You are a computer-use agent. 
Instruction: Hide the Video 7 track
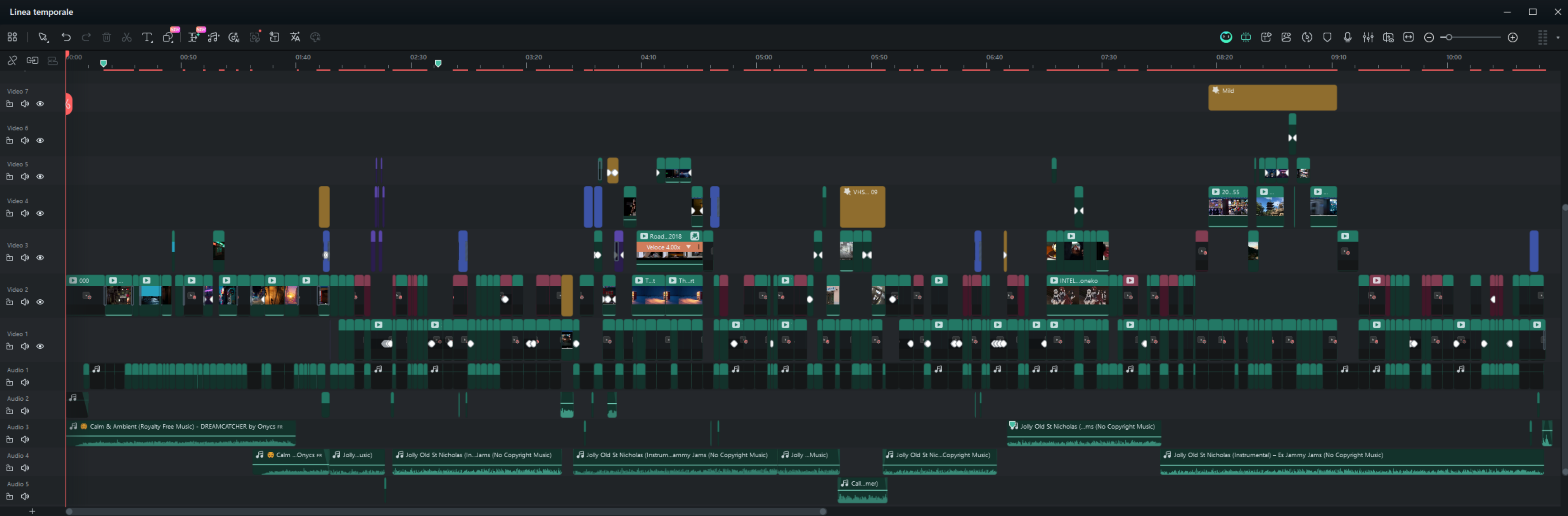tap(40, 103)
